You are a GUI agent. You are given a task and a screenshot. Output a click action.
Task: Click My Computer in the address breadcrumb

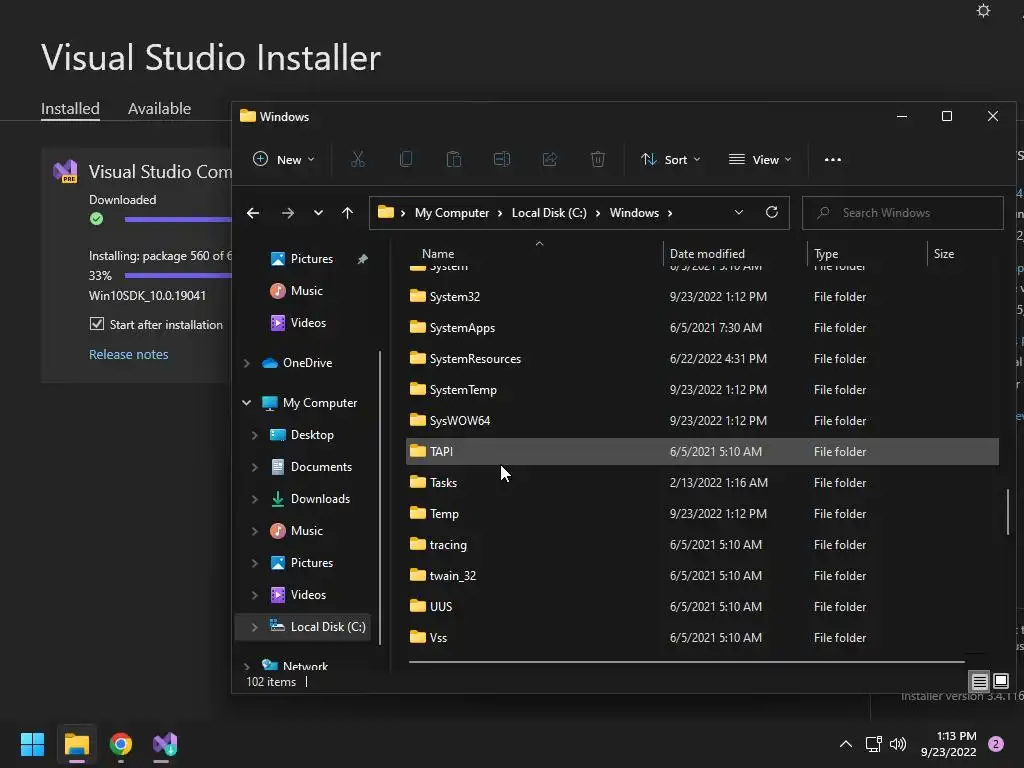point(452,213)
